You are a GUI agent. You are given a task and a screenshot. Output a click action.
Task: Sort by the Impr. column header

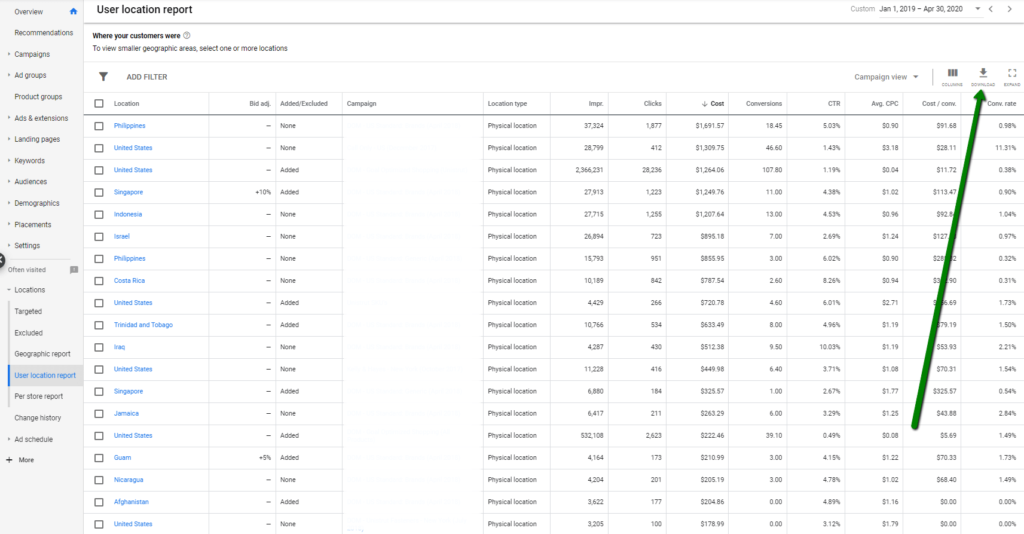pos(596,104)
